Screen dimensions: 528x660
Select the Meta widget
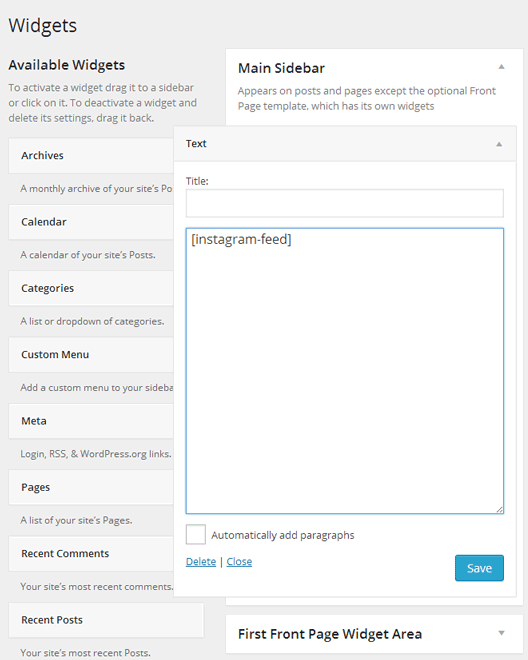pyautogui.click(x=91, y=421)
